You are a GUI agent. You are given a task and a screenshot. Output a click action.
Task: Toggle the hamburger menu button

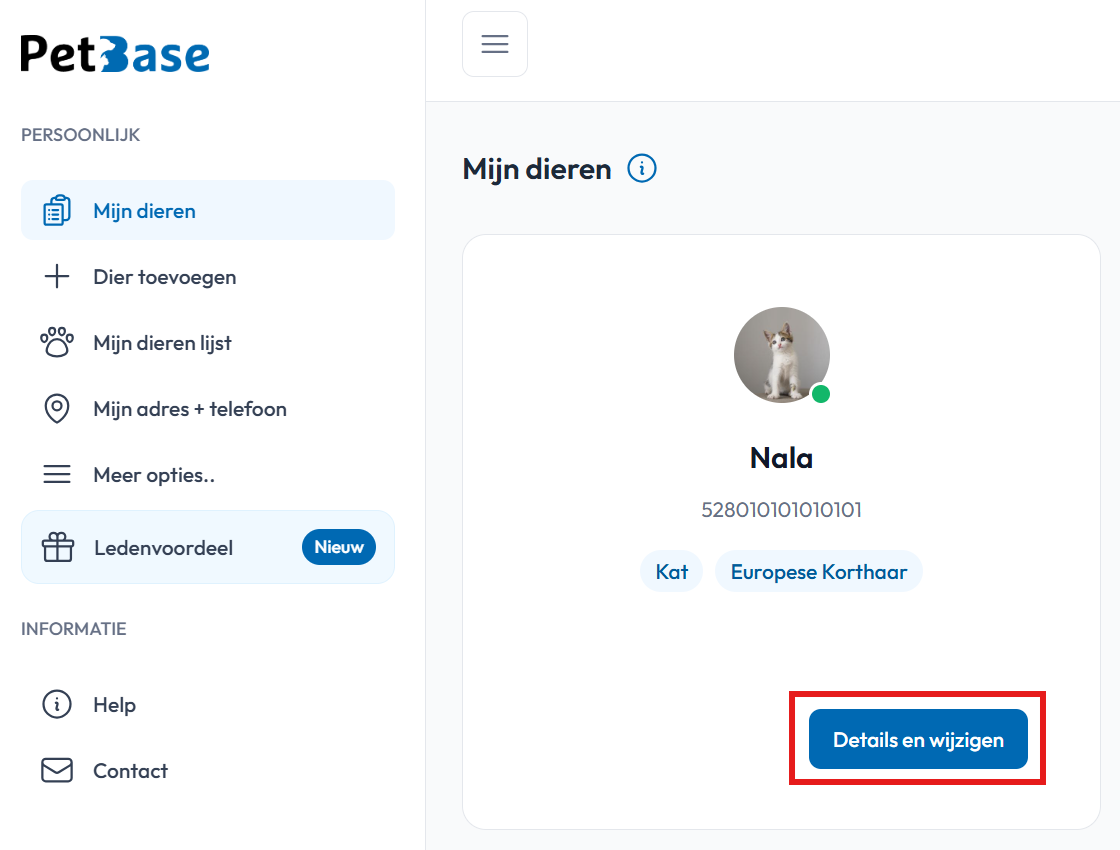click(495, 44)
